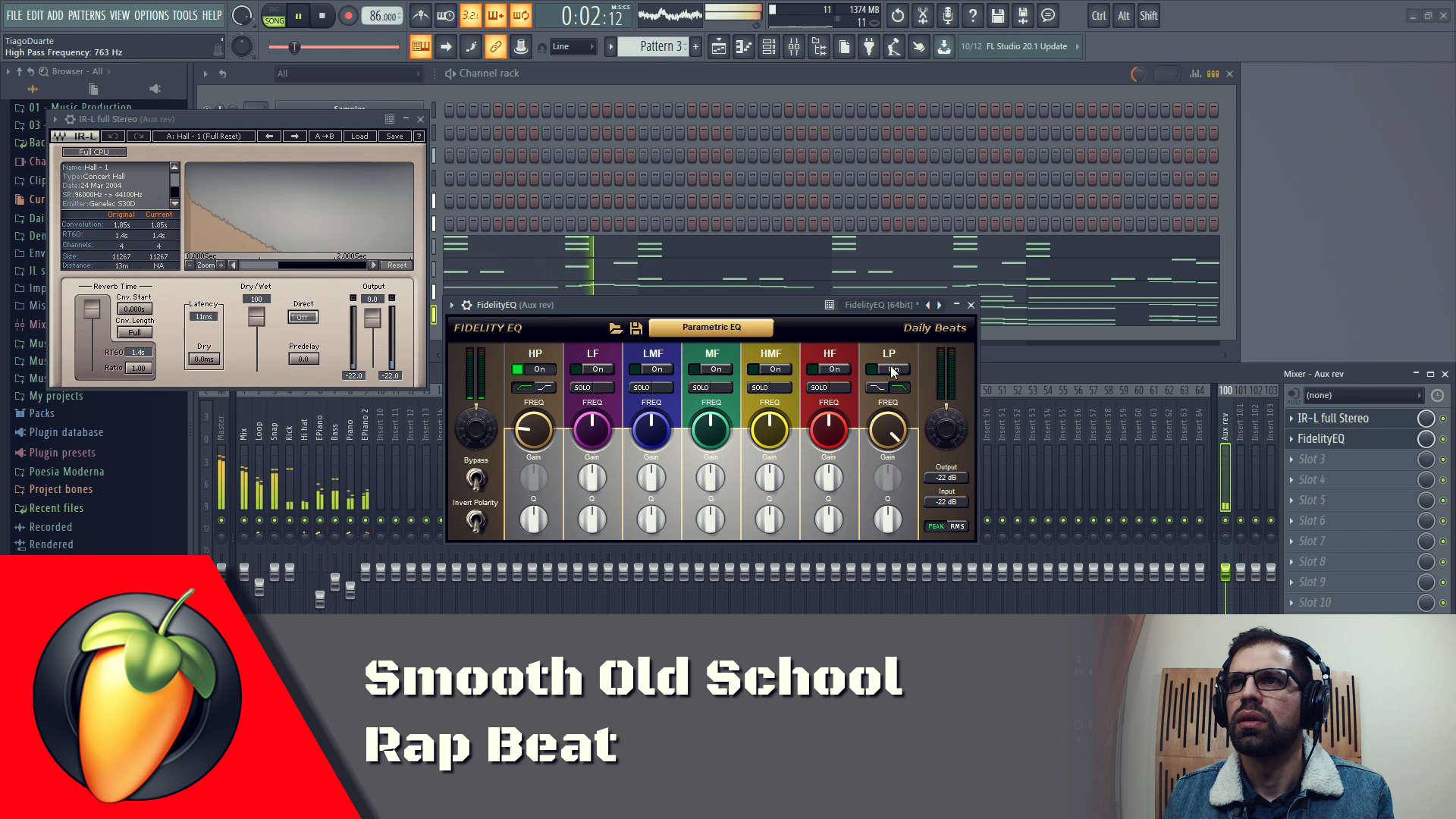The width and height of the screenshot is (1456, 819).
Task: Flip the Invert Polarity toggle switch
Action: coord(475,521)
